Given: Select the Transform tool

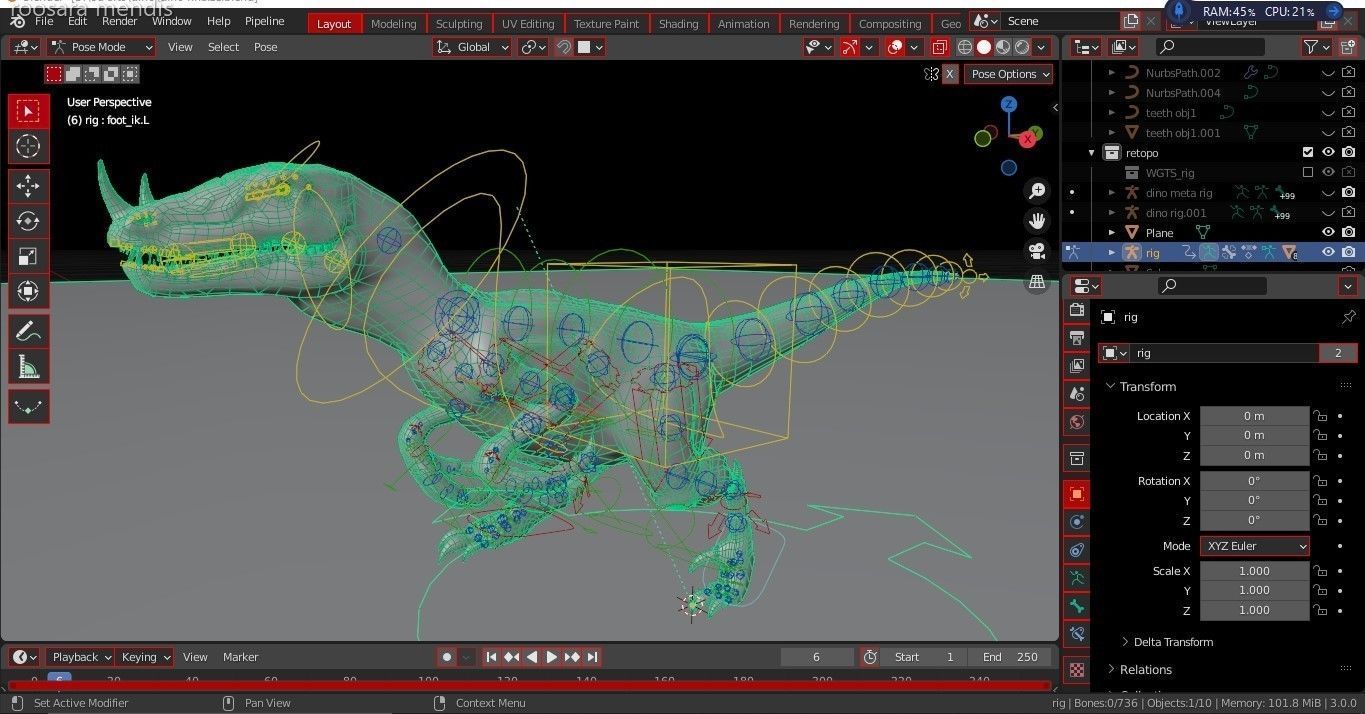Looking at the screenshot, I should click(28, 291).
